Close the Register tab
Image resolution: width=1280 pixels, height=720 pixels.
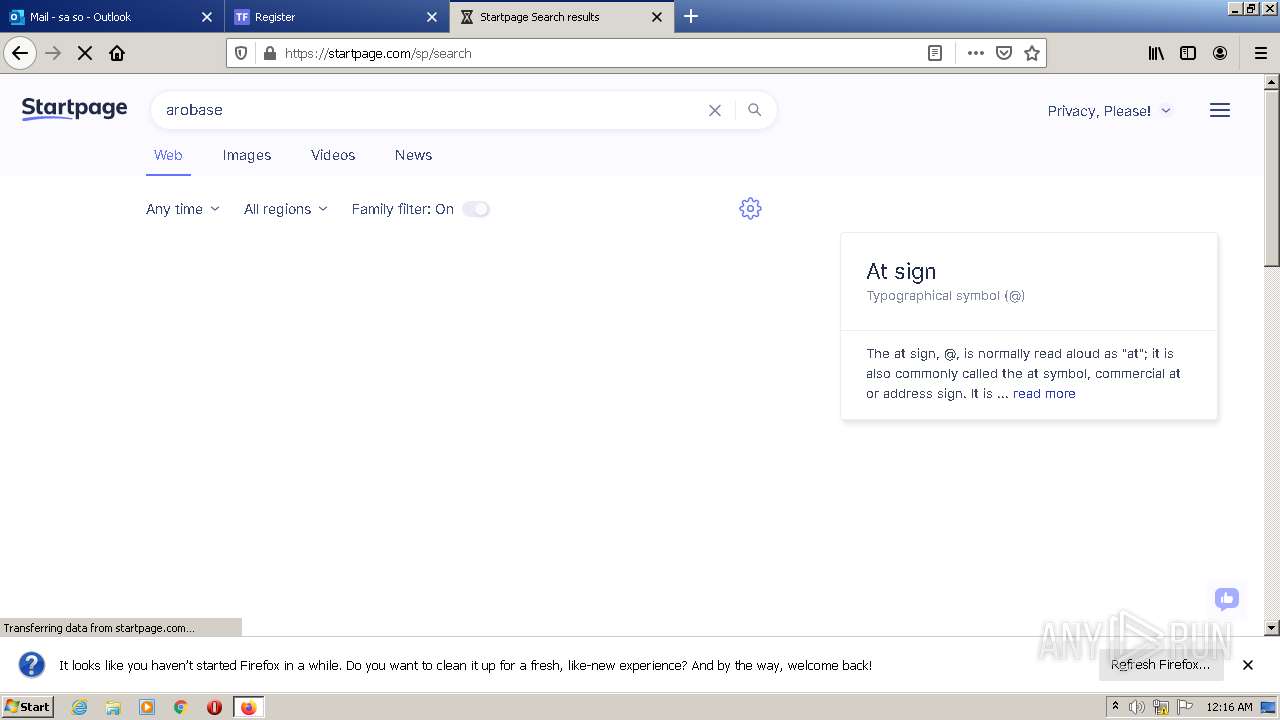[x=432, y=17]
